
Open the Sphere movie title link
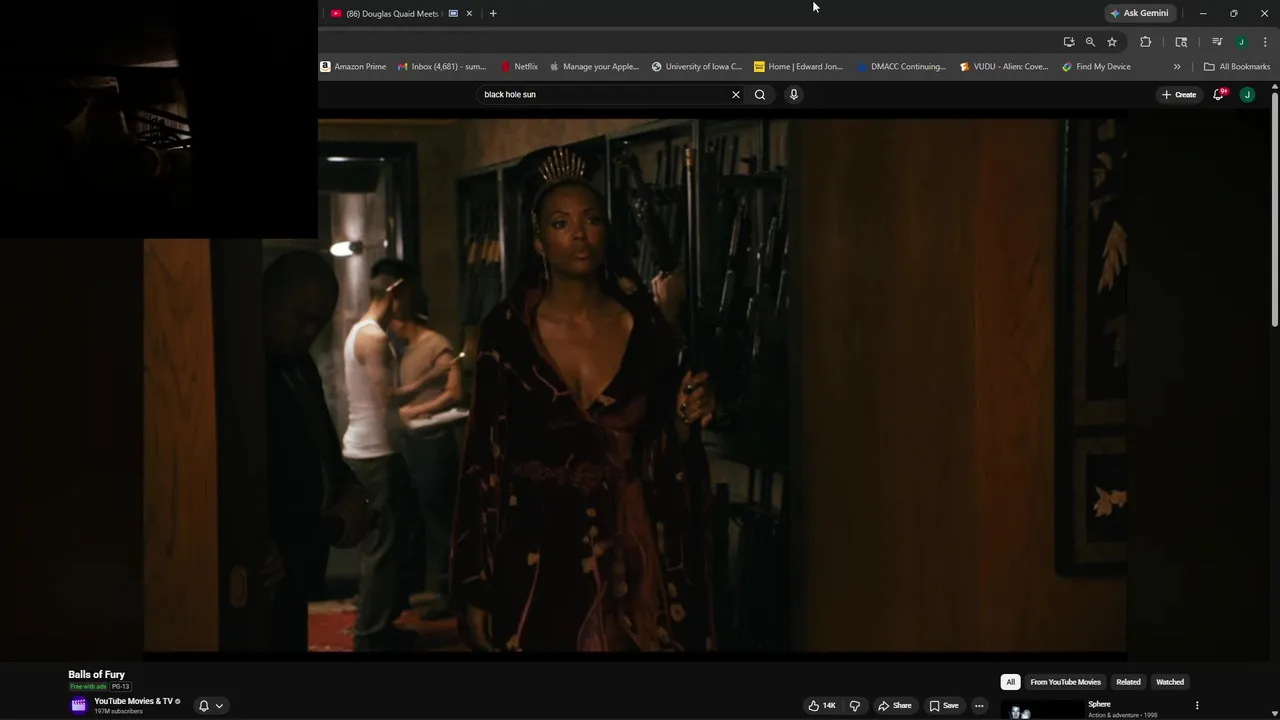click(1099, 704)
